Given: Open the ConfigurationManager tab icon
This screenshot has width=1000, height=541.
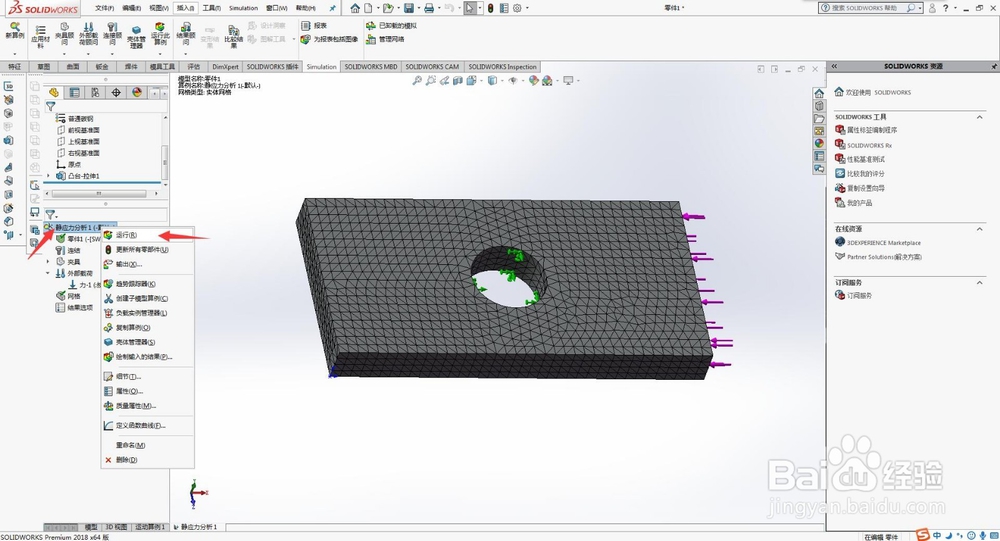Looking at the screenshot, I should 95,93.
